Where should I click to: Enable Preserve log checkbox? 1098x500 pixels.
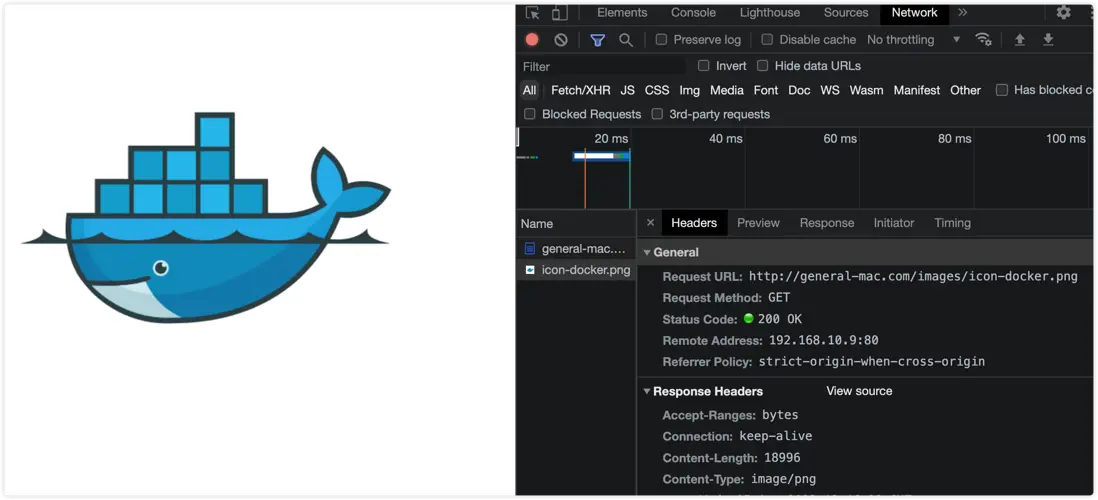click(x=661, y=40)
